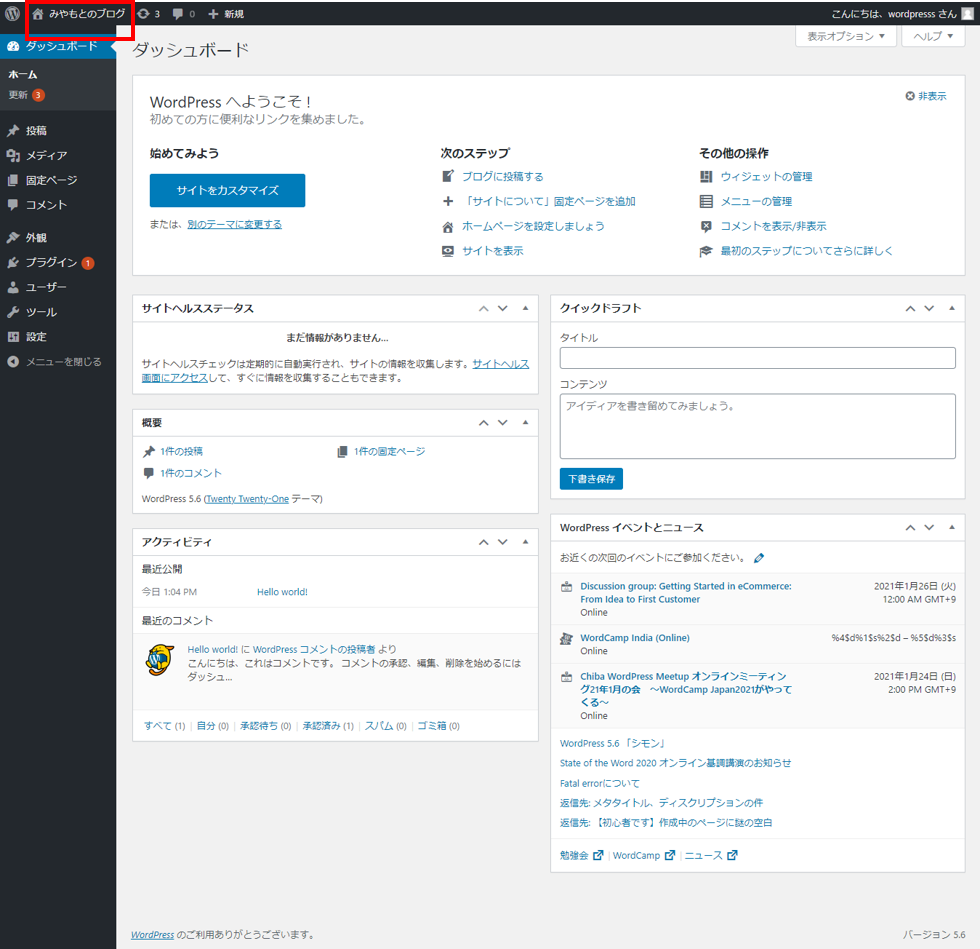Click the 新規 plus button in admin bar
Image resolution: width=980 pixels, height=949 pixels.
point(226,14)
